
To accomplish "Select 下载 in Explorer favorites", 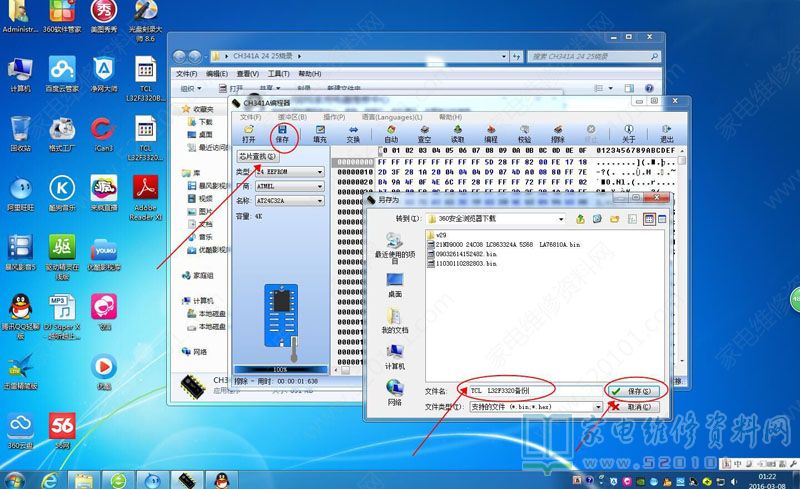I will pyautogui.click(x=201, y=122).
